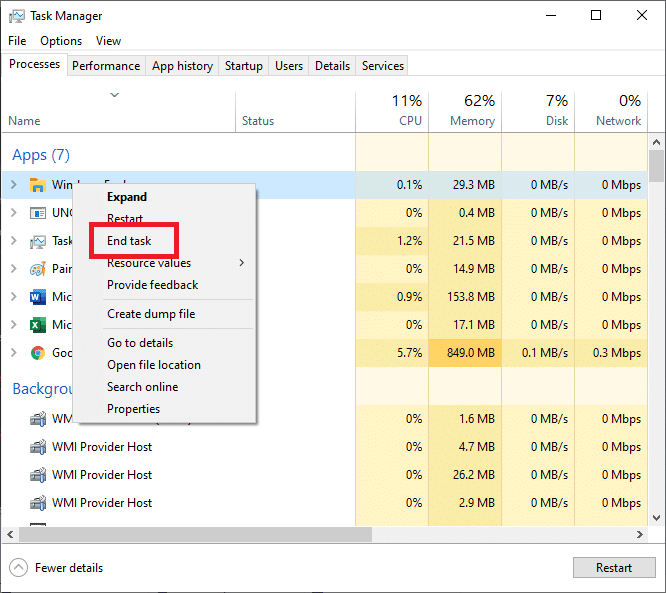Image resolution: width=666 pixels, height=593 pixels.
Task: Click the Microsoft Word icon
Action: [x=38, y=297]
